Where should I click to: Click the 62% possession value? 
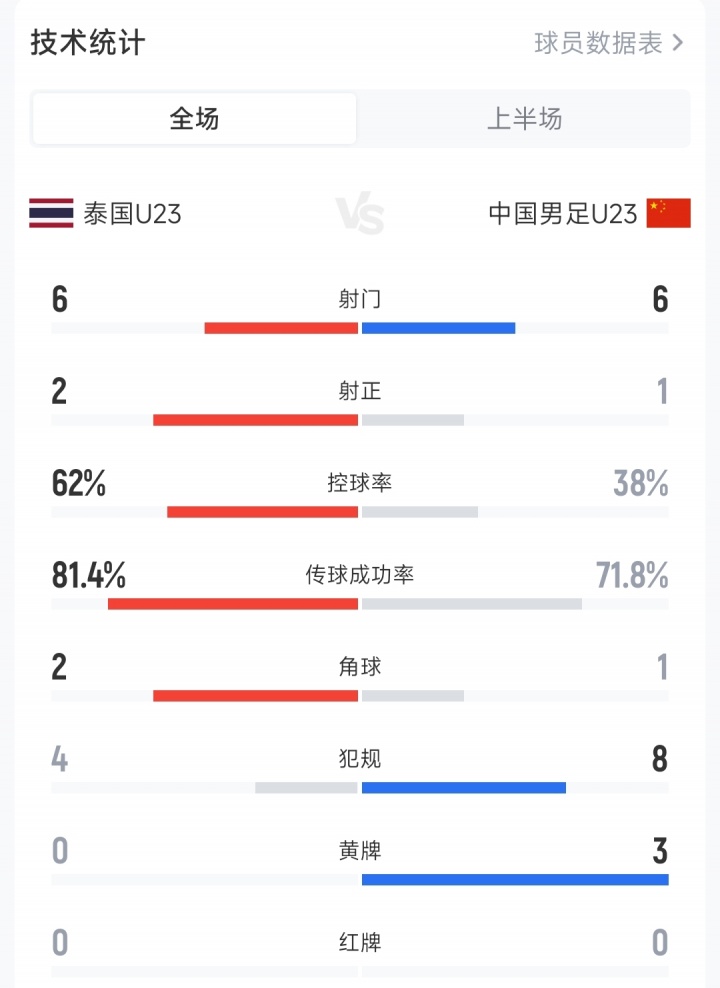click(79, 484)
